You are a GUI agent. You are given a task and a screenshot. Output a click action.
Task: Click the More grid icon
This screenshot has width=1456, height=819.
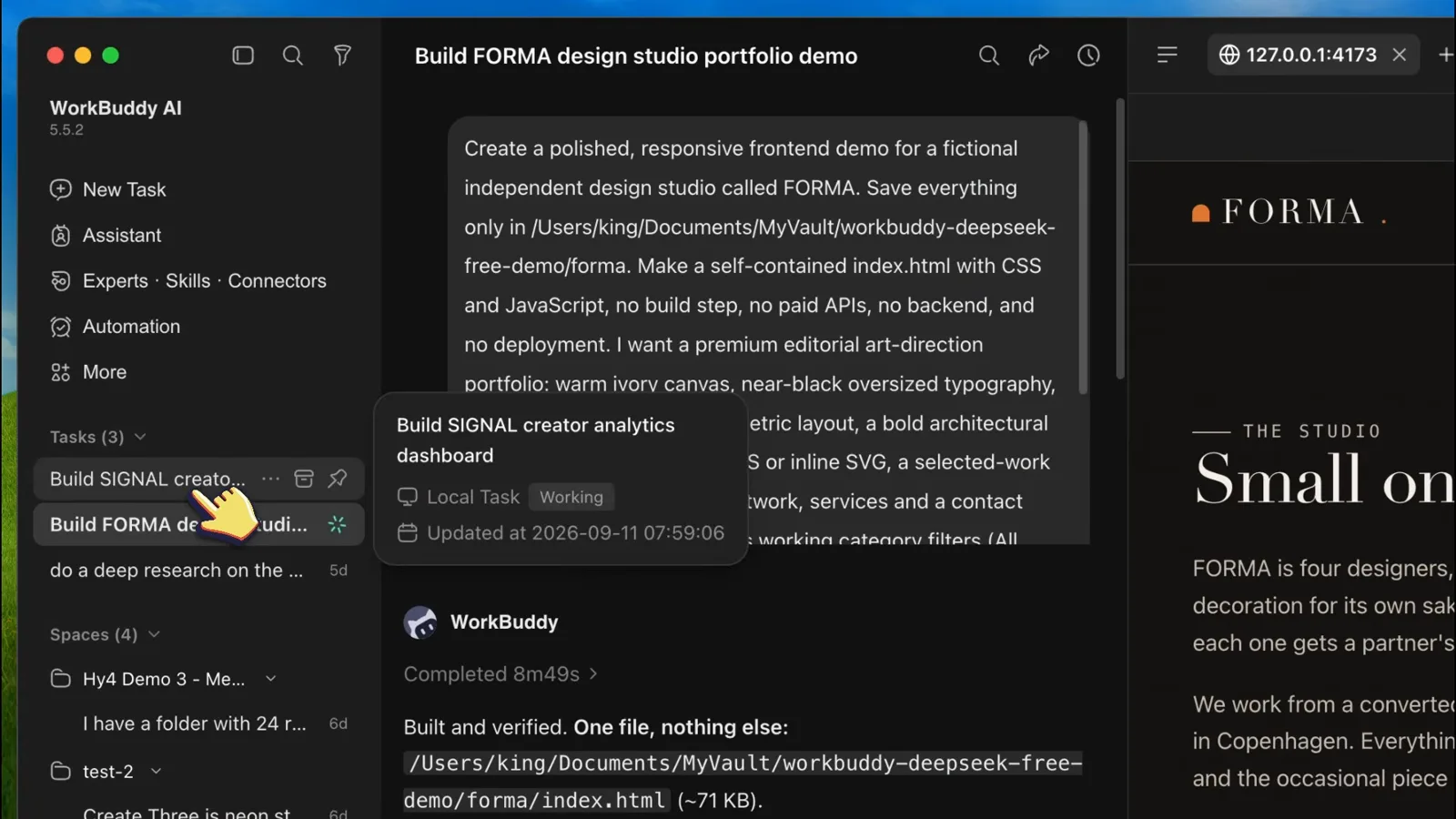click(x=60, y=371)
